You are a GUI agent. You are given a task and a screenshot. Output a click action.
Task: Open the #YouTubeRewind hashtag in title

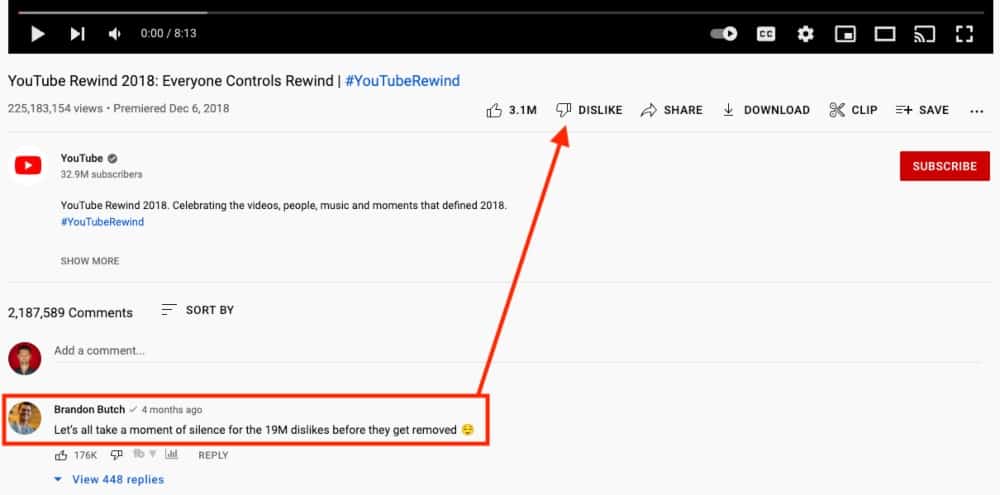point(402,81)
